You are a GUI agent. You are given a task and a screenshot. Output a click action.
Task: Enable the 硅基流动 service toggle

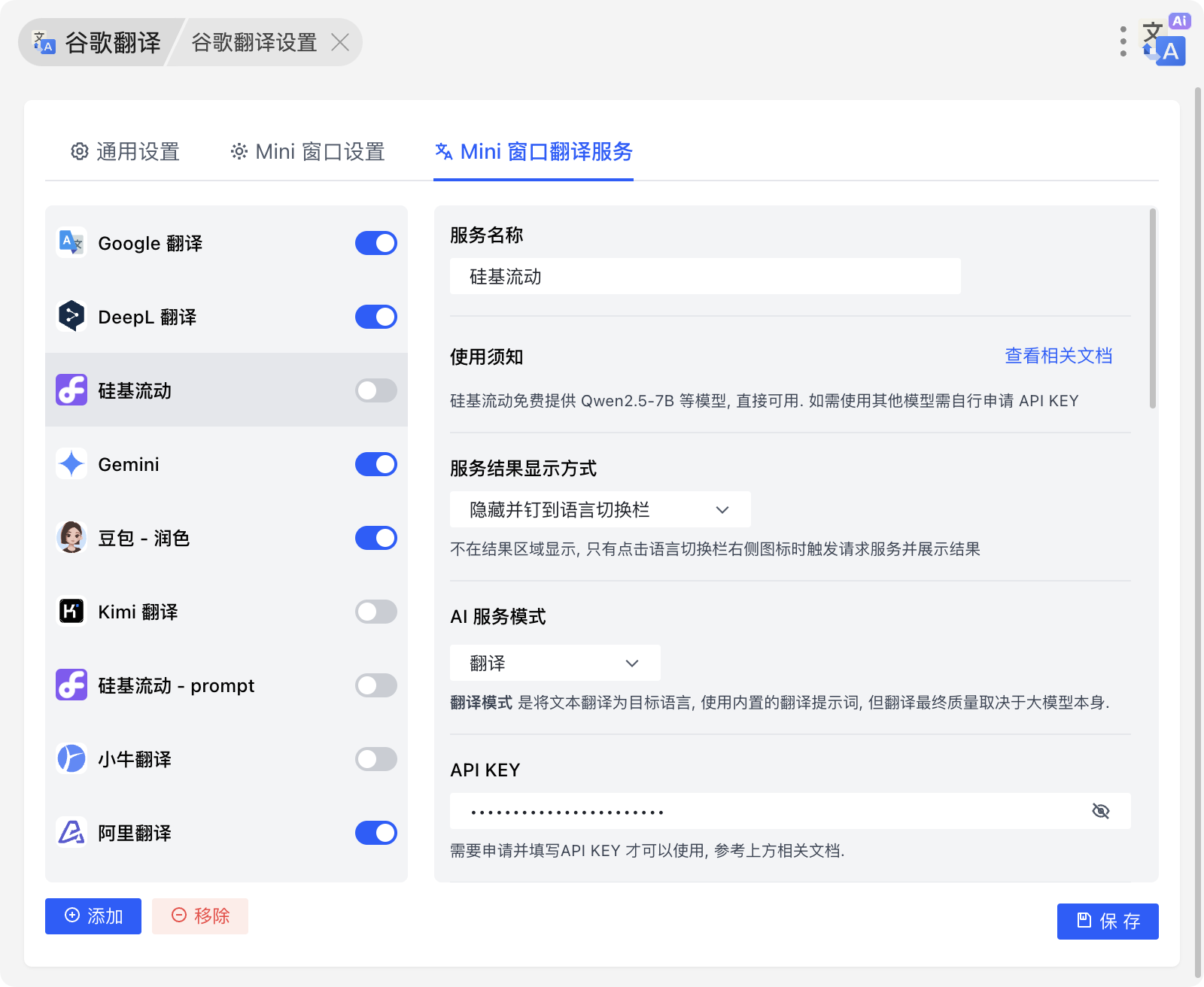[375, 390]
